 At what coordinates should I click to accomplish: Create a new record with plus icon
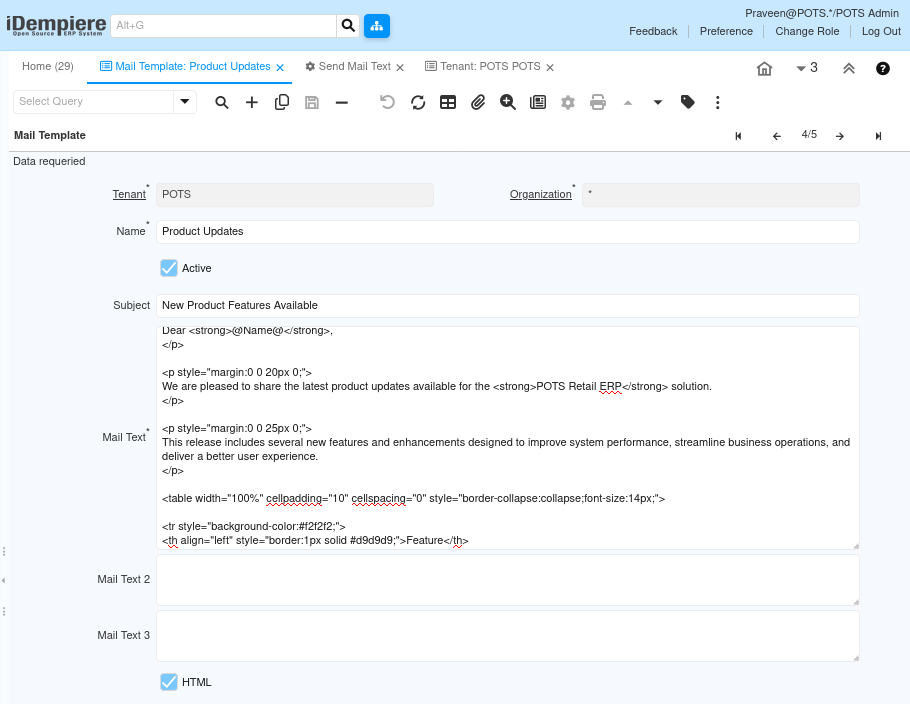point(252,103)
